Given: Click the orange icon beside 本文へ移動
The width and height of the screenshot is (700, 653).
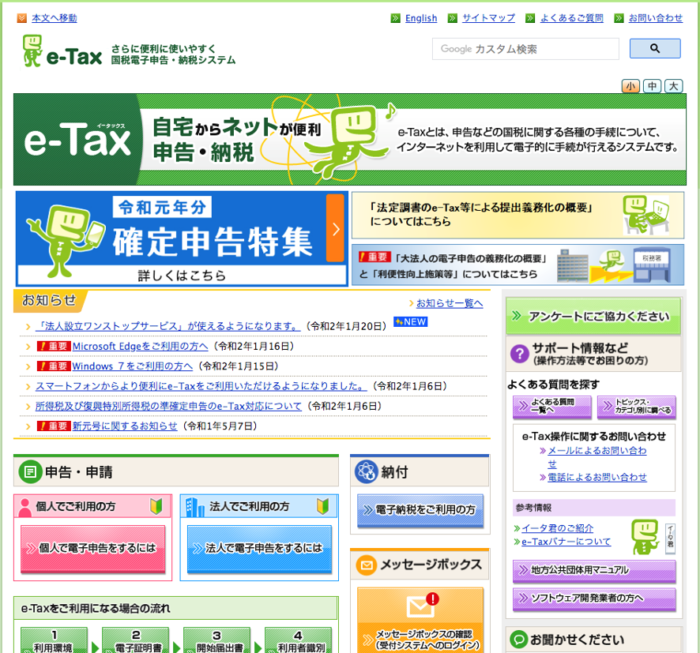Looking at the screenshot, I should coord(21,18).
